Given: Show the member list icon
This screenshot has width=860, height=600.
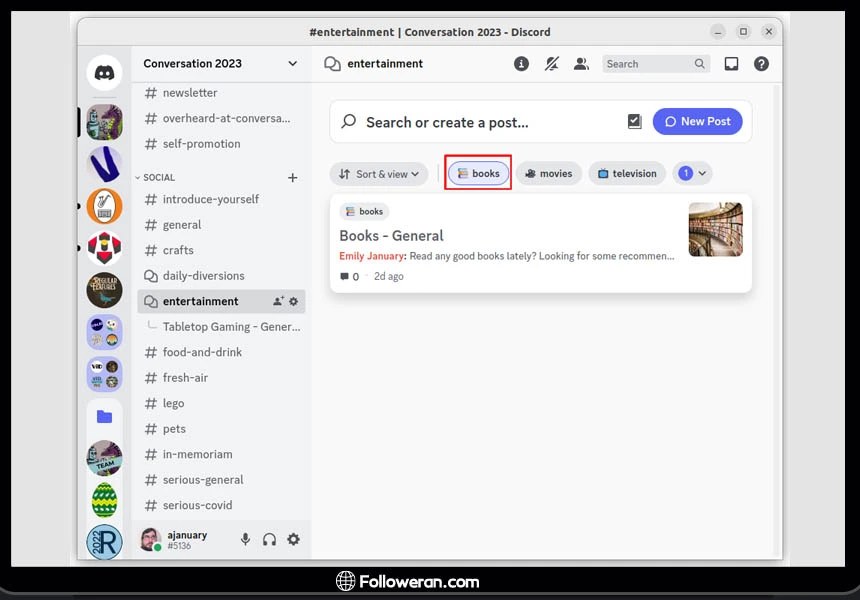Looking at the screenshot, I should [x=581, y=64].
